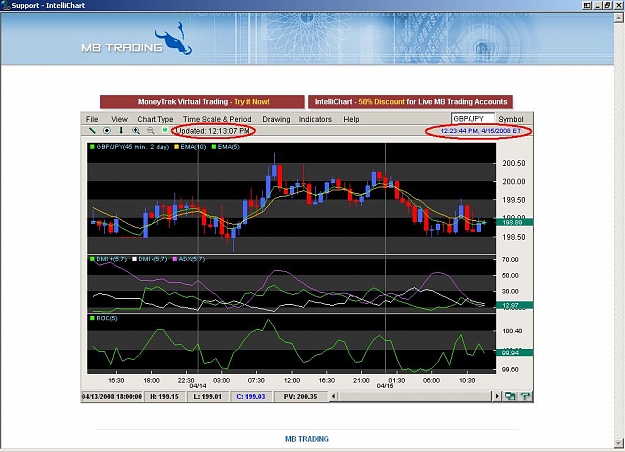Click the page scrollbar down arrow
625x452 pixels.
pos(619,443)
